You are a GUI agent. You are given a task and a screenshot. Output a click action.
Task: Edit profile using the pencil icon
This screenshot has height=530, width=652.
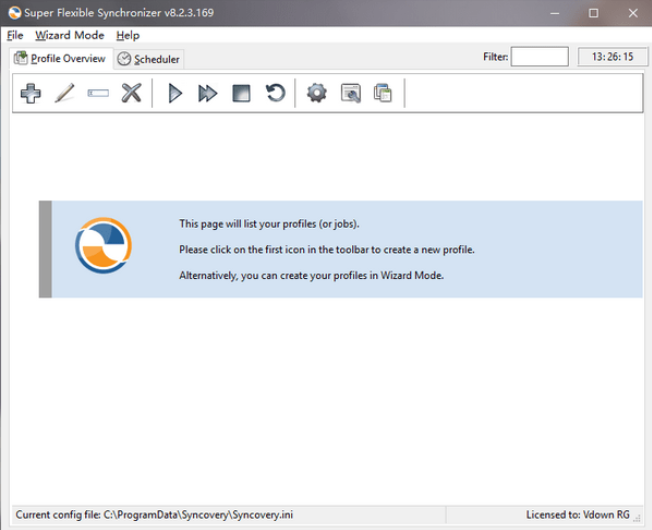(64, 93)
